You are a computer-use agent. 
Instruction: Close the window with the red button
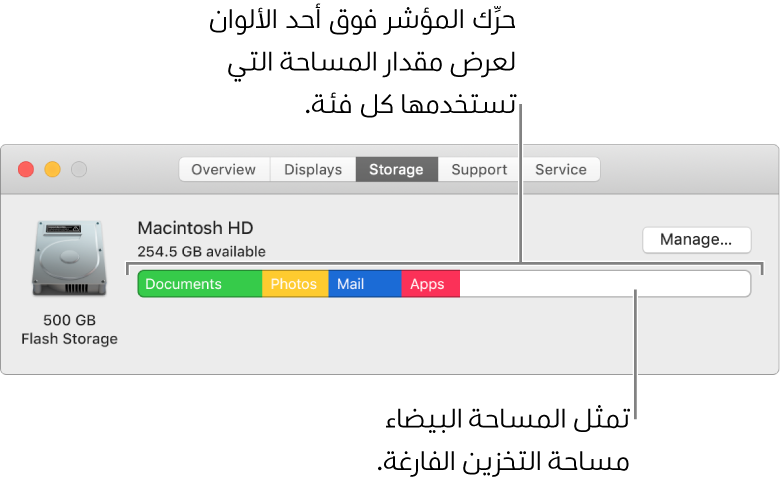pos(26,170)
